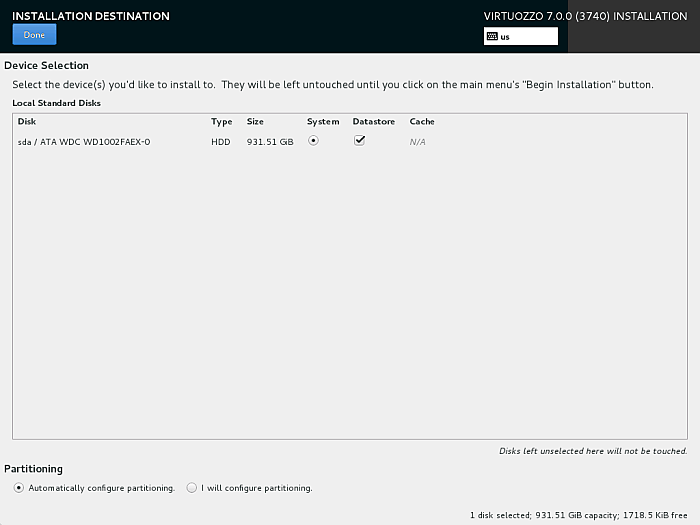Viewport: 700px width, 525px height.
Task: Click the Datastore column header
Action: pos(374,122)
